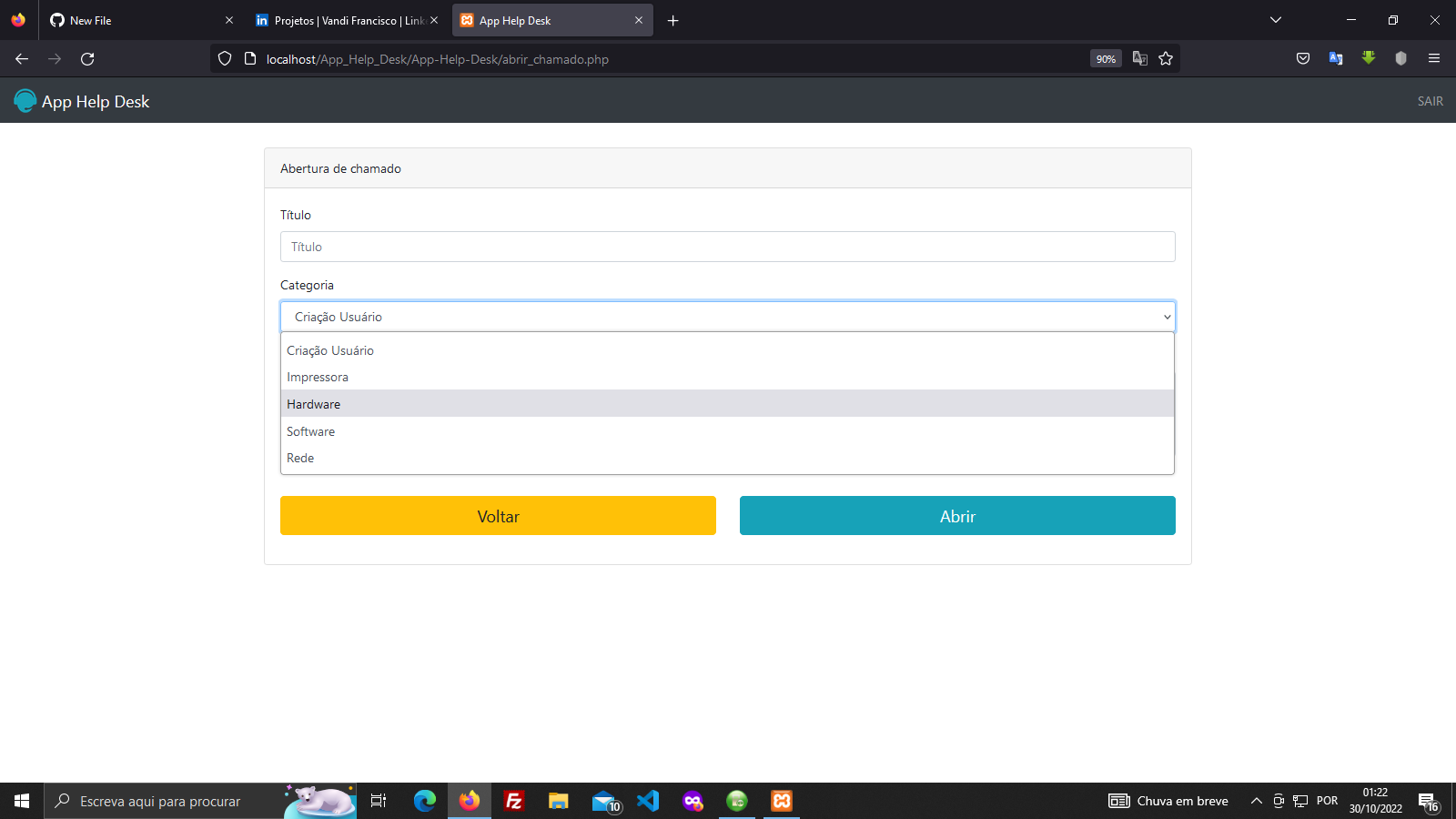
Task: Open the shield-shaped extension icon
Action: (x=1401, y=58)
